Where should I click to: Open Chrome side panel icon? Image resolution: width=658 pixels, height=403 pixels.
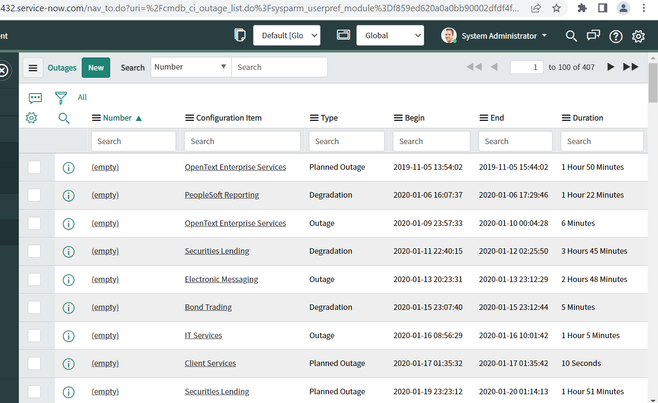603,8
